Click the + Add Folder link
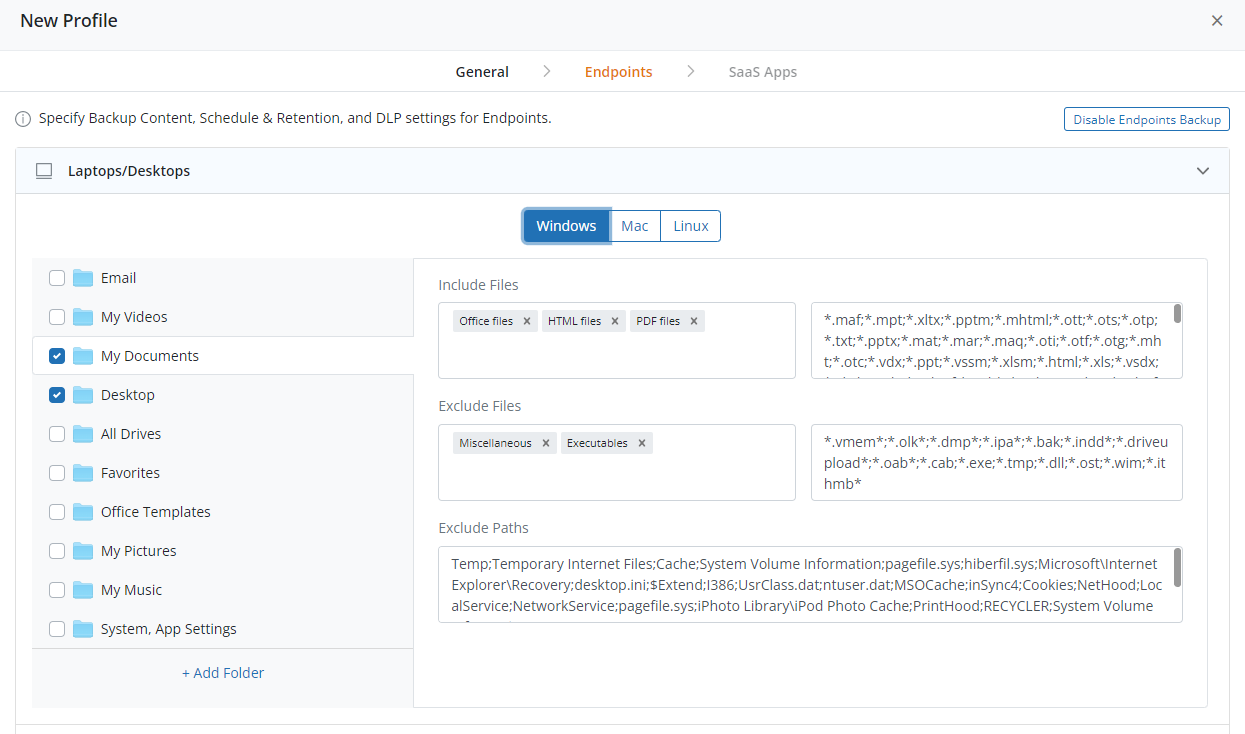 point(223,673)
